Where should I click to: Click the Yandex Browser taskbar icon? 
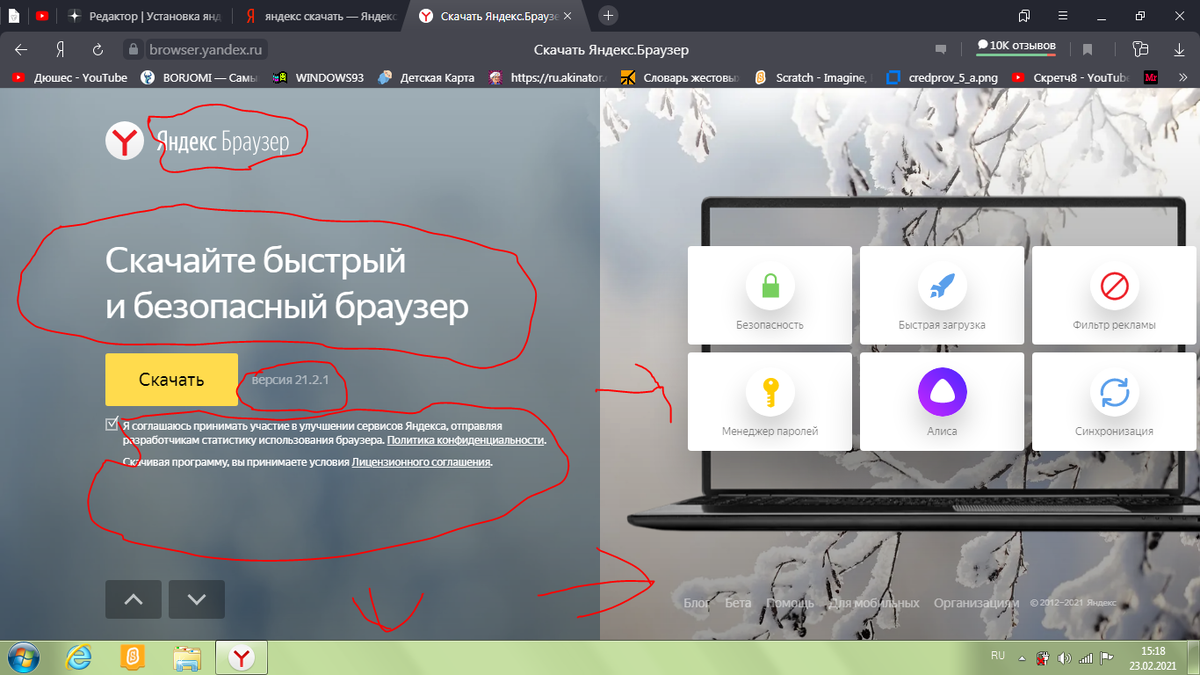(242, 658)
